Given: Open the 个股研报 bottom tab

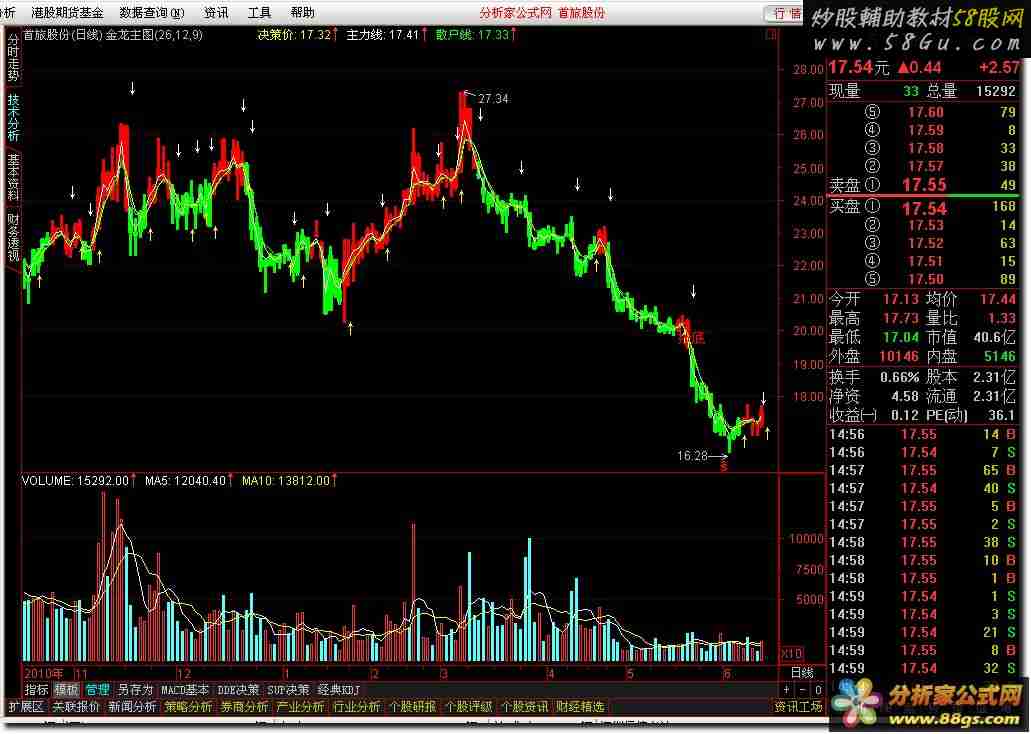Looking at the screenshot, I should pyautogui.click(x=412, y=707).
